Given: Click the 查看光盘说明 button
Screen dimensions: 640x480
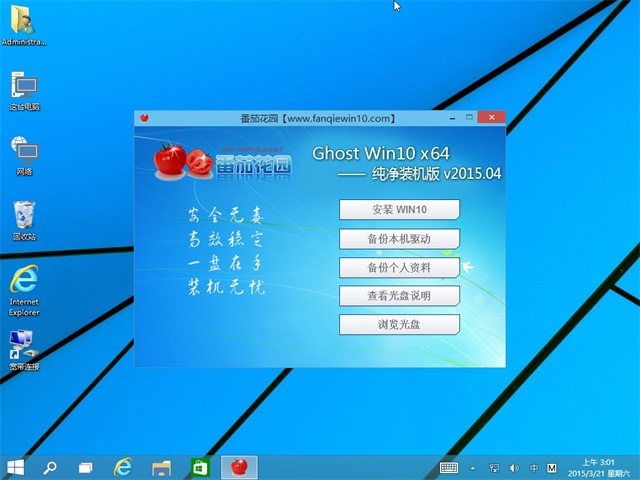Looking at the screenshot, I should point(399,296).
